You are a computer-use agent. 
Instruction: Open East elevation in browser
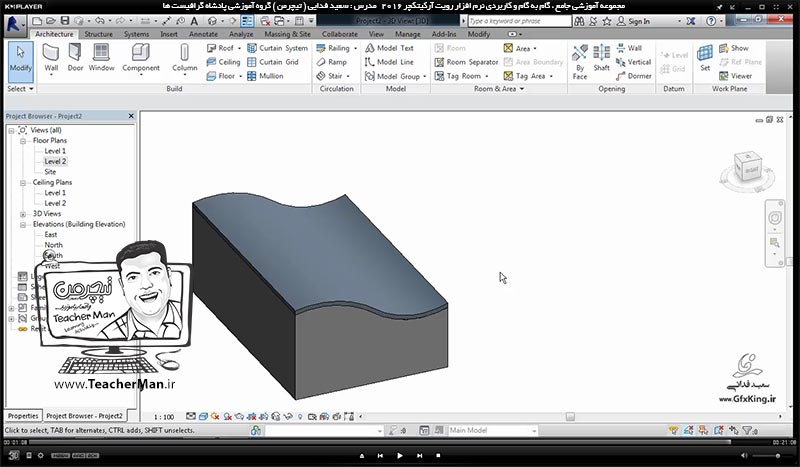(51, 235)
